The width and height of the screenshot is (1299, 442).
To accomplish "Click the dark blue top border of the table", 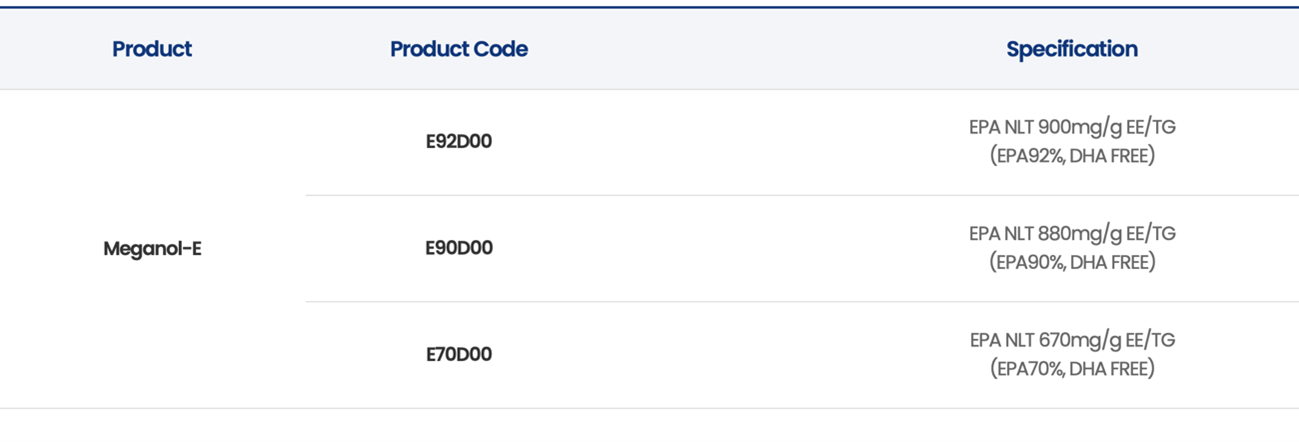I will point(650,7).
